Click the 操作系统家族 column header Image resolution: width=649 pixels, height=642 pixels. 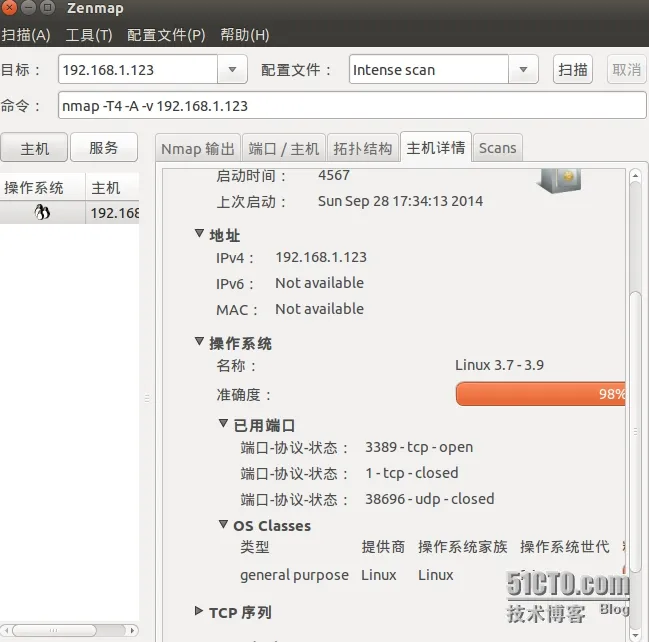[x=463, y=547]
